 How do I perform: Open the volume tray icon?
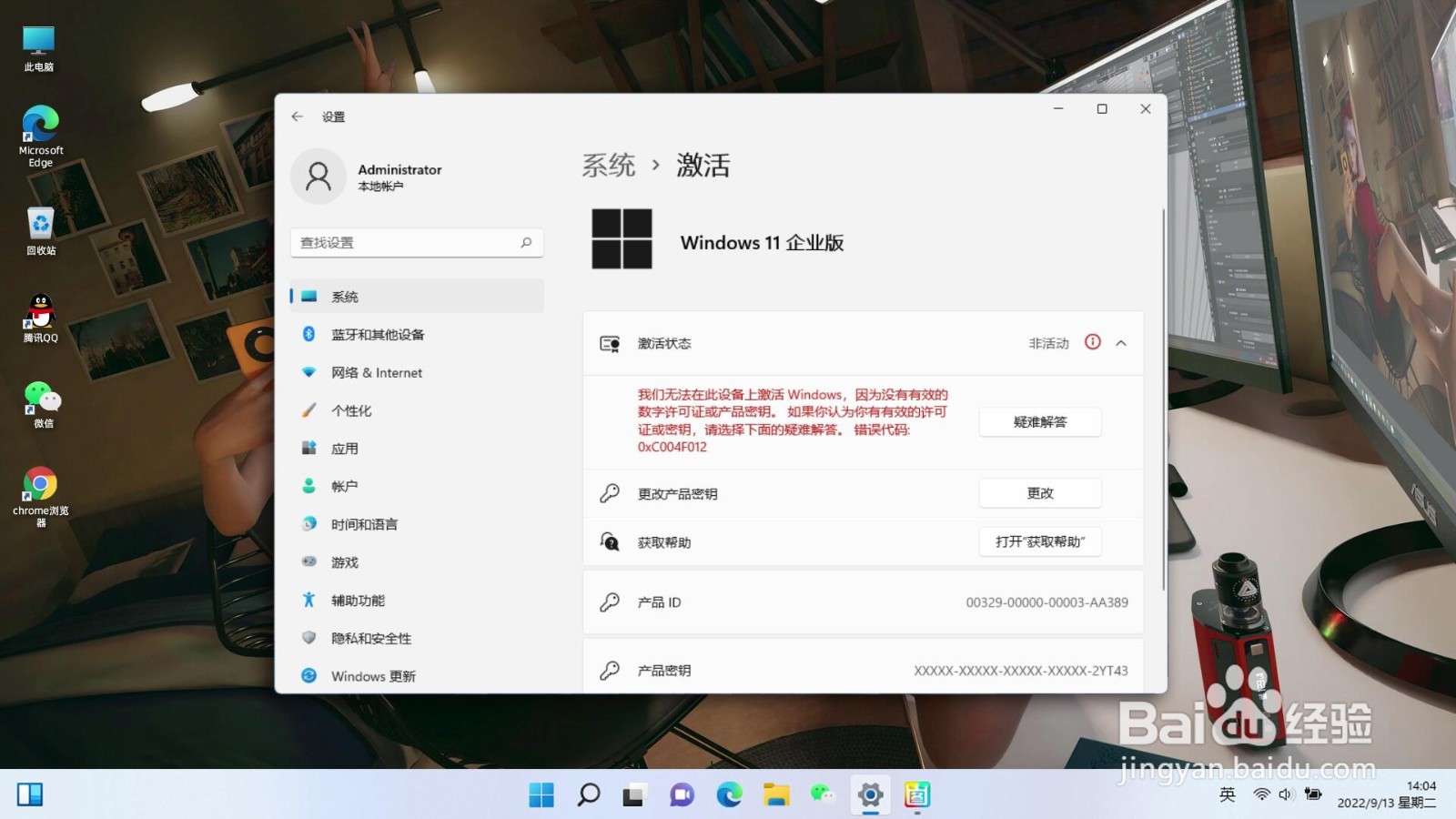click(1286, 794)
